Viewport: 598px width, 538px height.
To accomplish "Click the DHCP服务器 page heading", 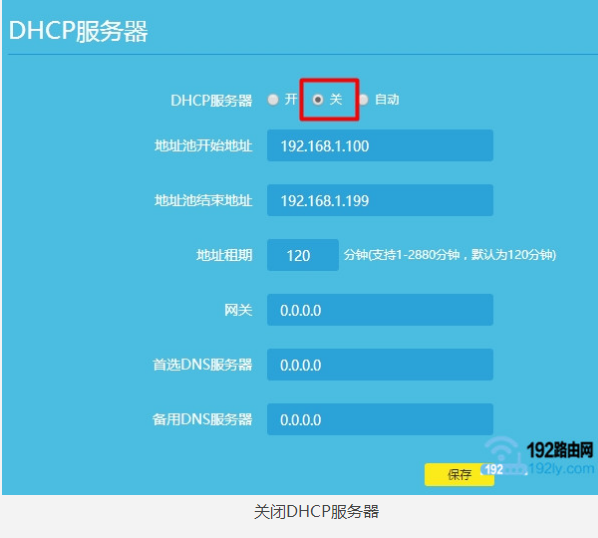I will 78,31.
